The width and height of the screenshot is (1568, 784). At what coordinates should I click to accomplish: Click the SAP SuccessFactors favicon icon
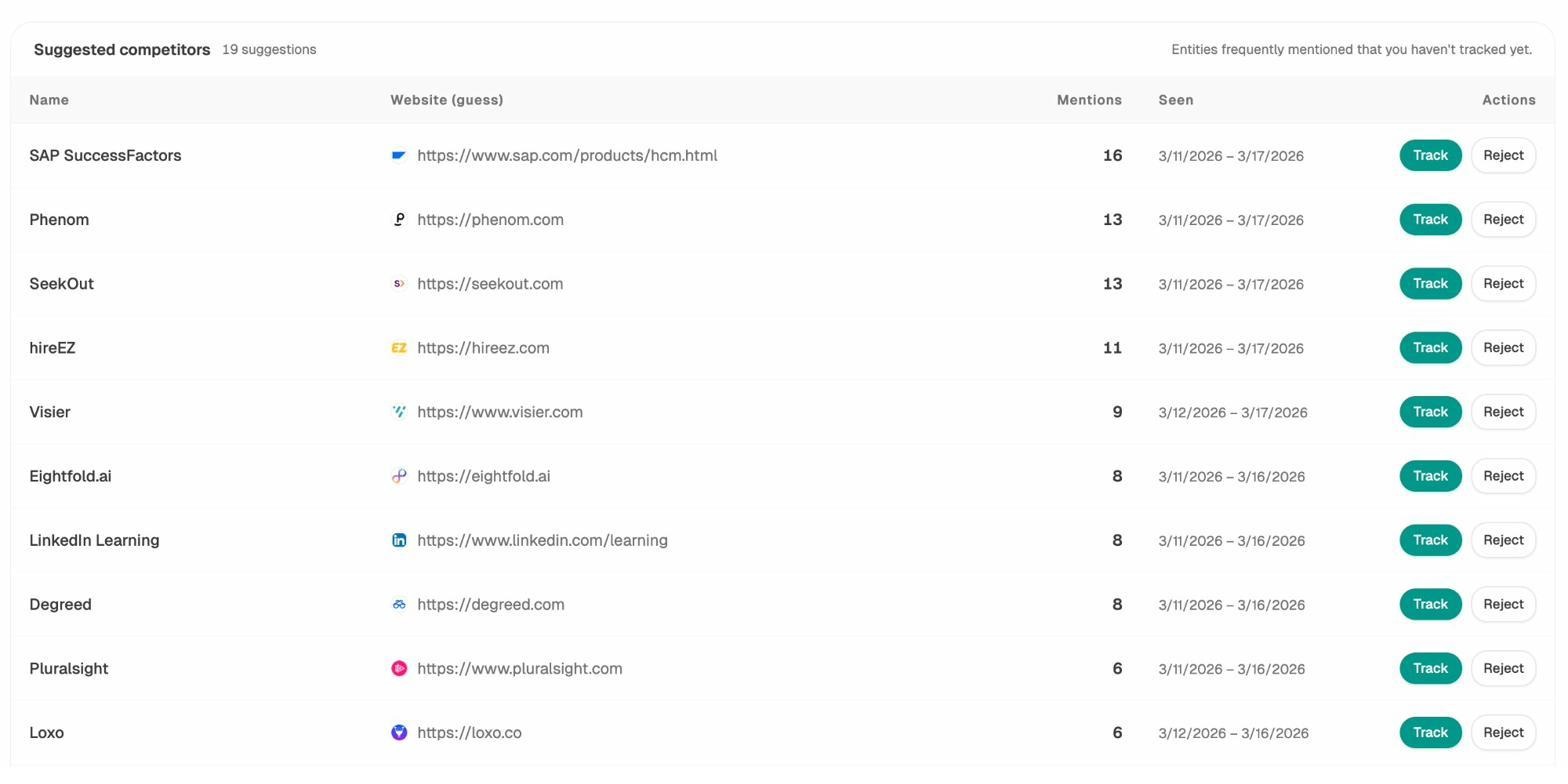(x=399, y=156)
